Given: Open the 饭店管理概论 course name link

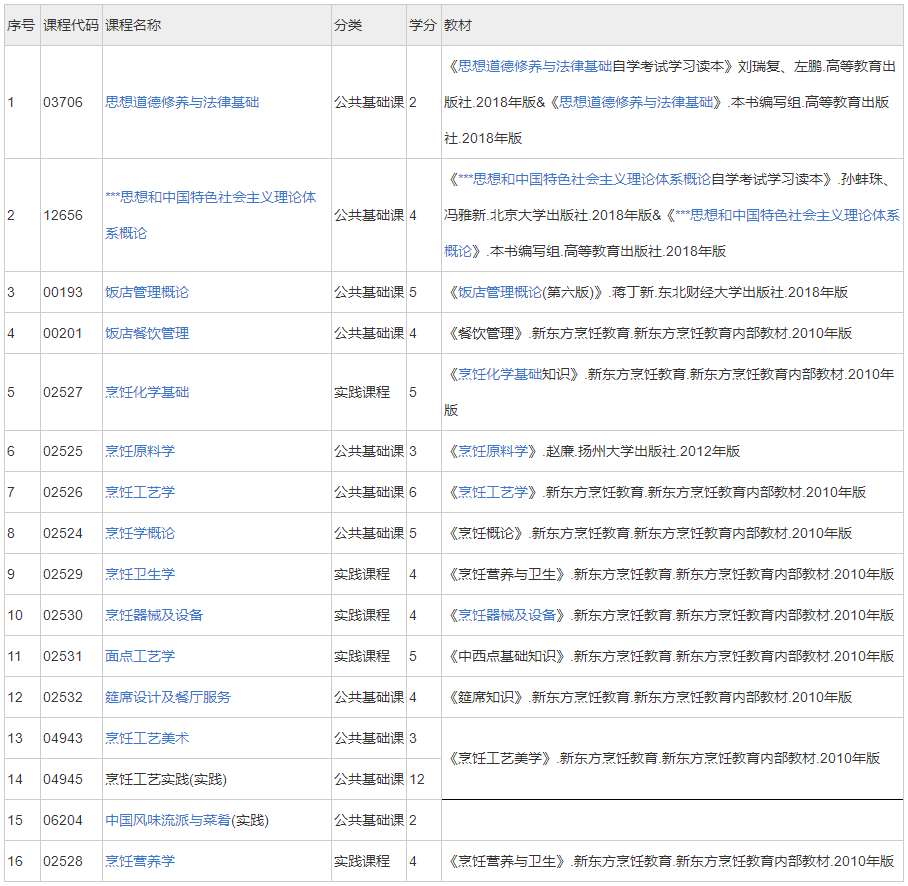Looking at the screenshot, I should coord(147,292).
